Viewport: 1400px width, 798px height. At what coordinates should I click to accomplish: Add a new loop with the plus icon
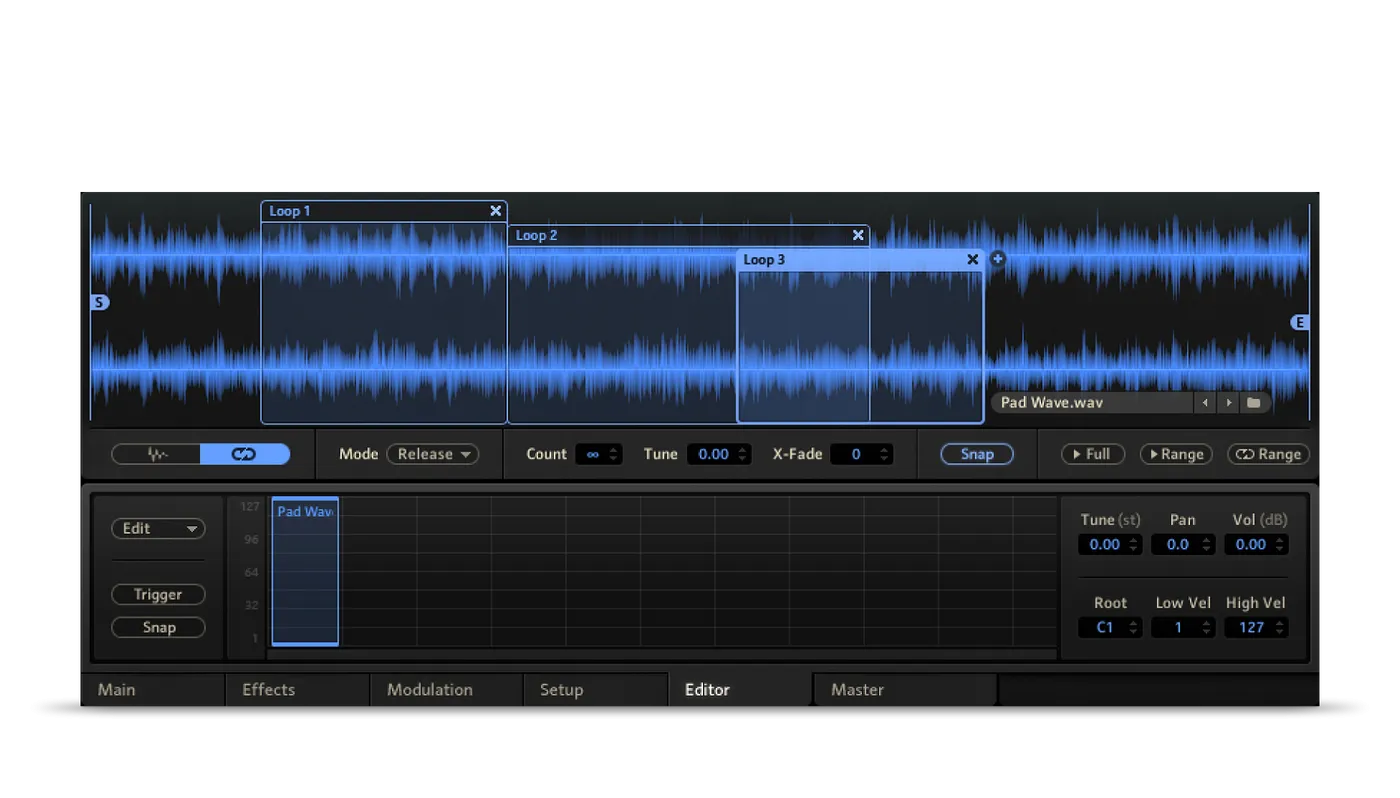click(997, 259)
